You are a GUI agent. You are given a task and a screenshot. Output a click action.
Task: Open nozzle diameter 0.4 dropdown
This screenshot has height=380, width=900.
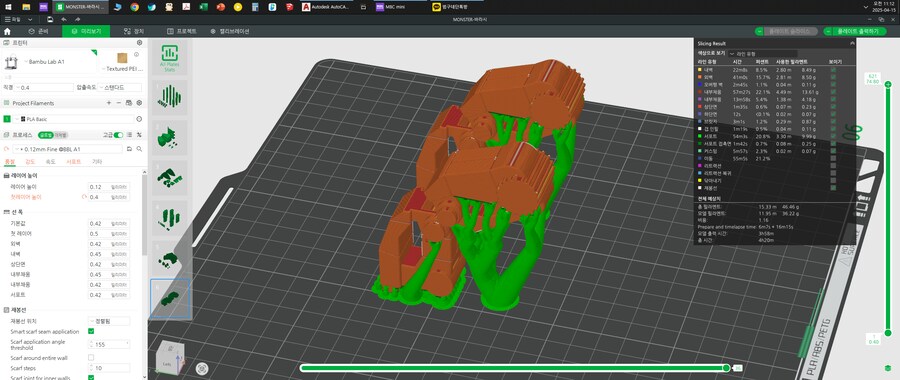(44, 88)
